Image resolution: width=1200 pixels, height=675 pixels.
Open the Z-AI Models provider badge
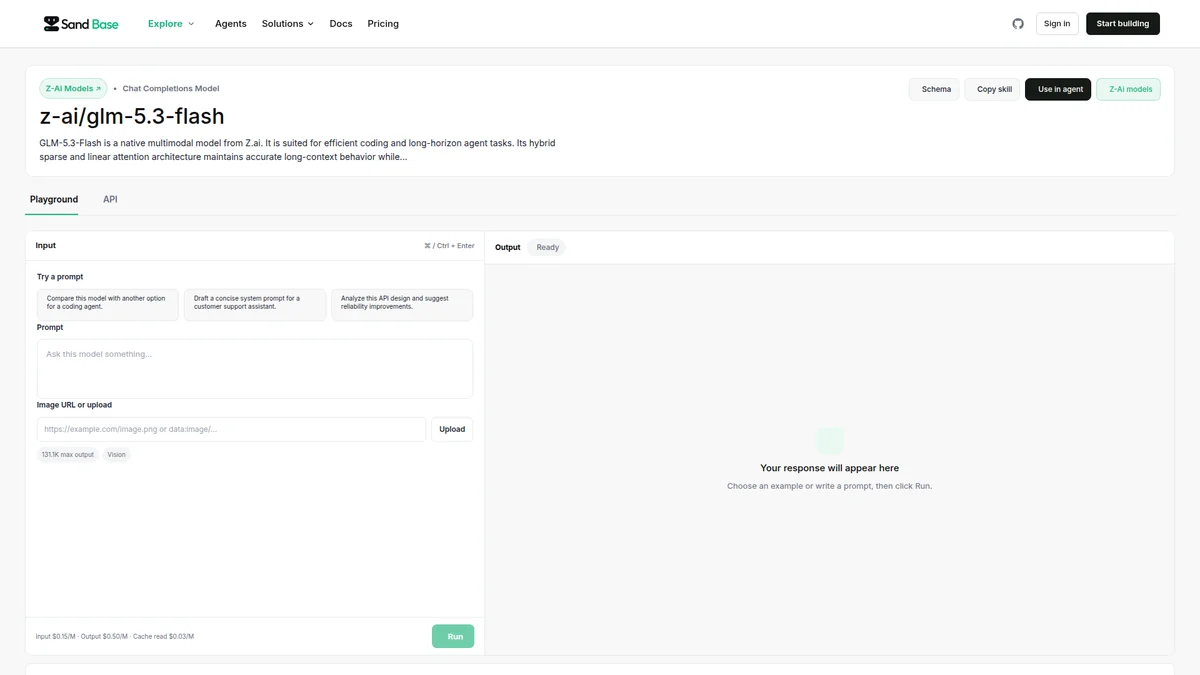click(73, 88)
